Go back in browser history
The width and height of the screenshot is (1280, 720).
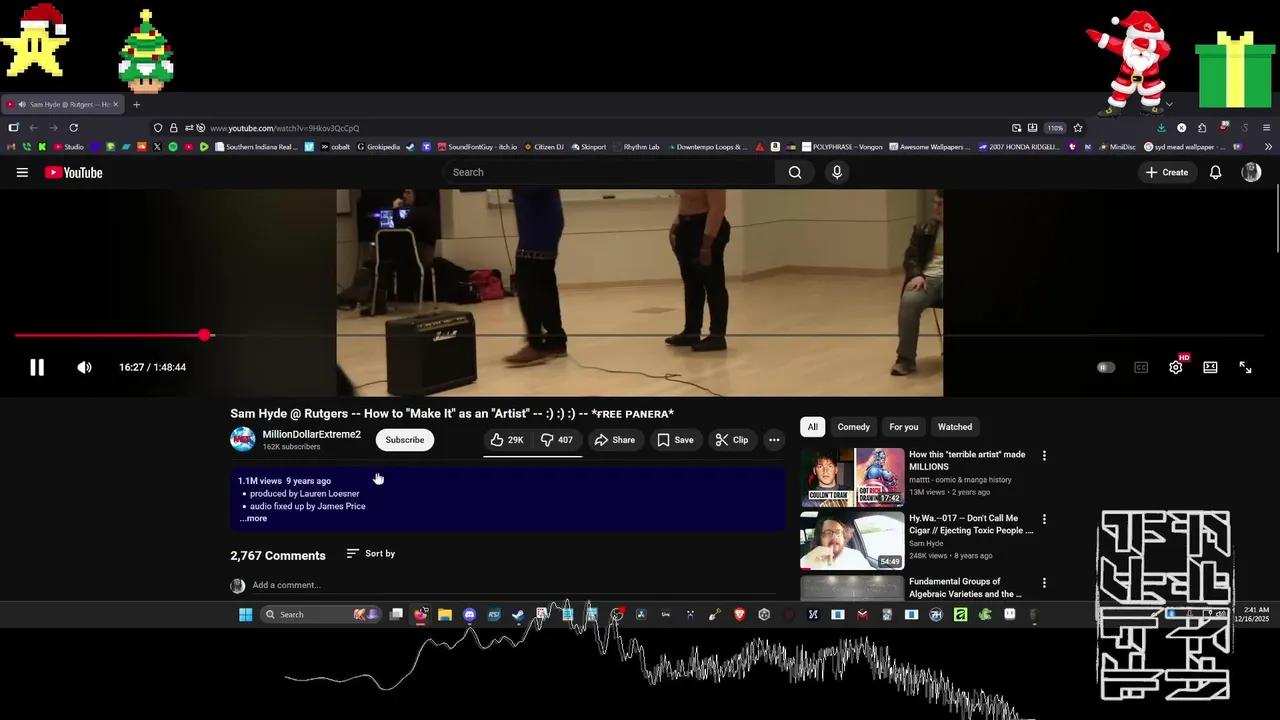tap(33, 128)
